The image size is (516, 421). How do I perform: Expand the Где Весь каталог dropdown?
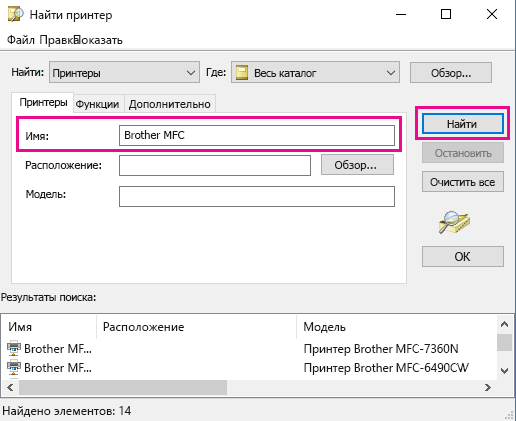click(391, 72)
